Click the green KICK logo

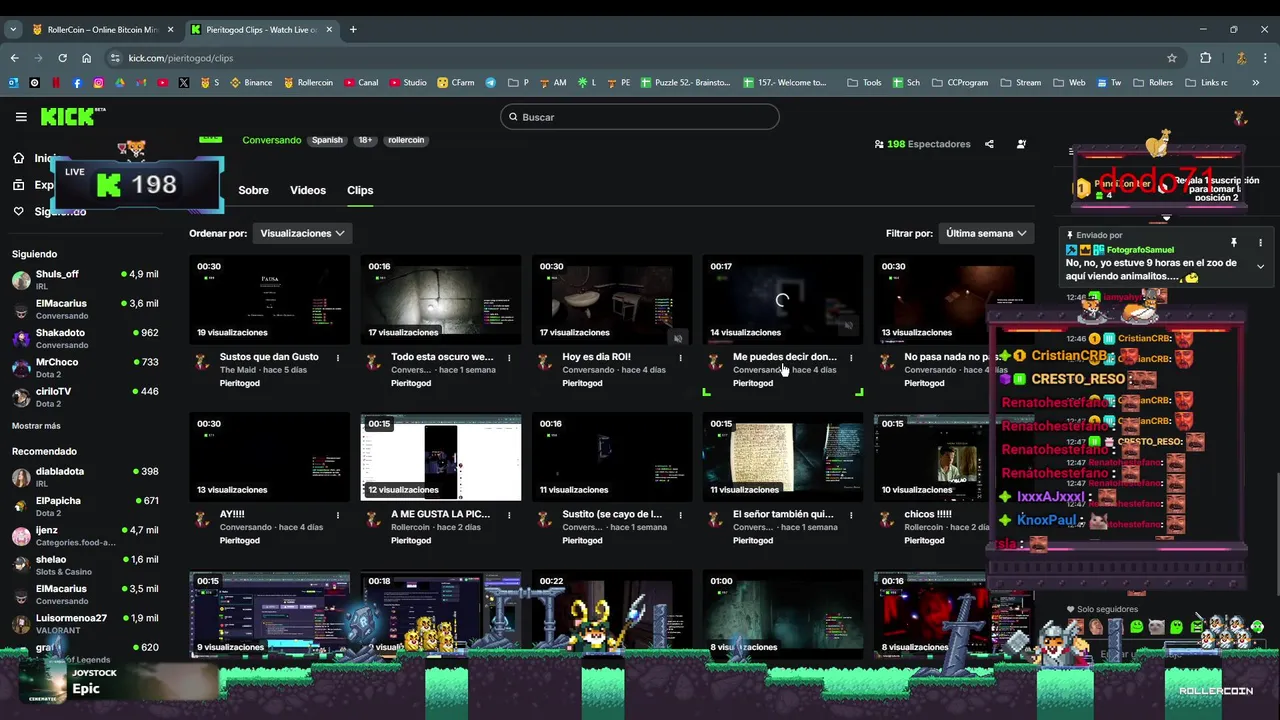(x=72, y=117)
